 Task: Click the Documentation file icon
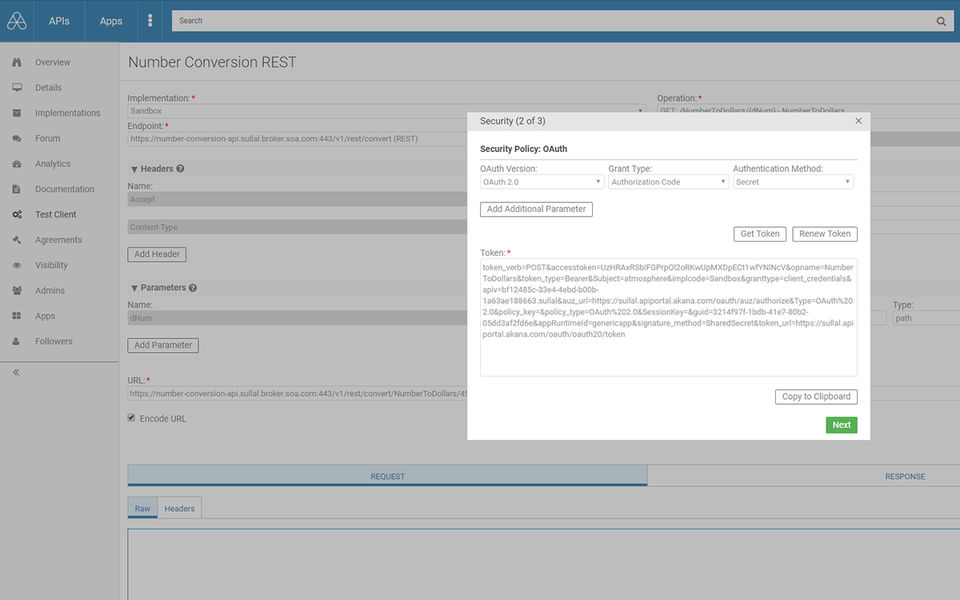17,189
